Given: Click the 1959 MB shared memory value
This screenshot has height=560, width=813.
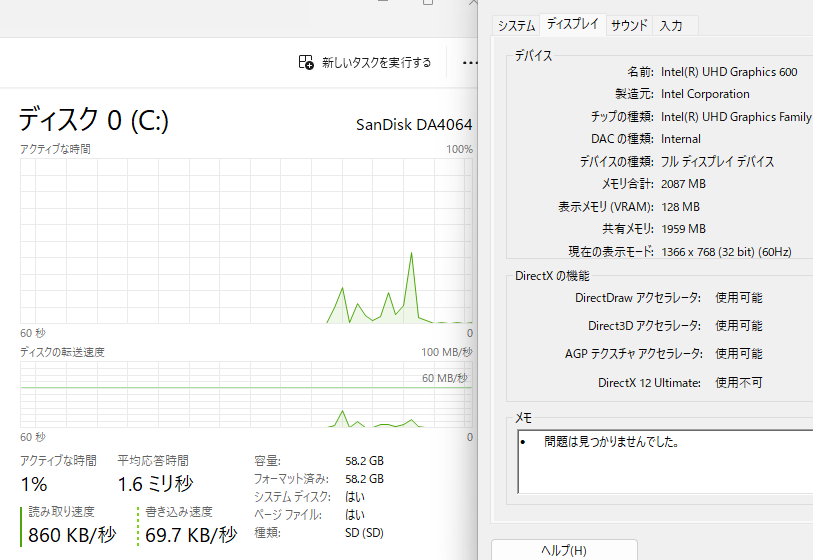Looking at the screenshot, I should pos(683,229).
